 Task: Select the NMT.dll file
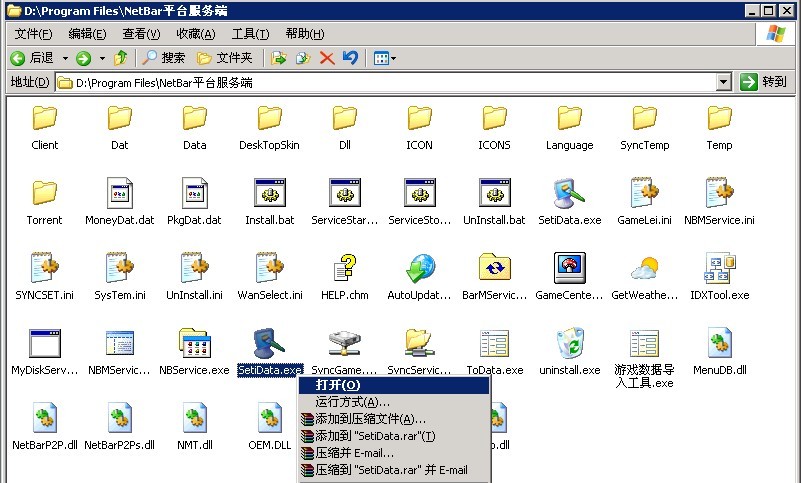point(195,426)
